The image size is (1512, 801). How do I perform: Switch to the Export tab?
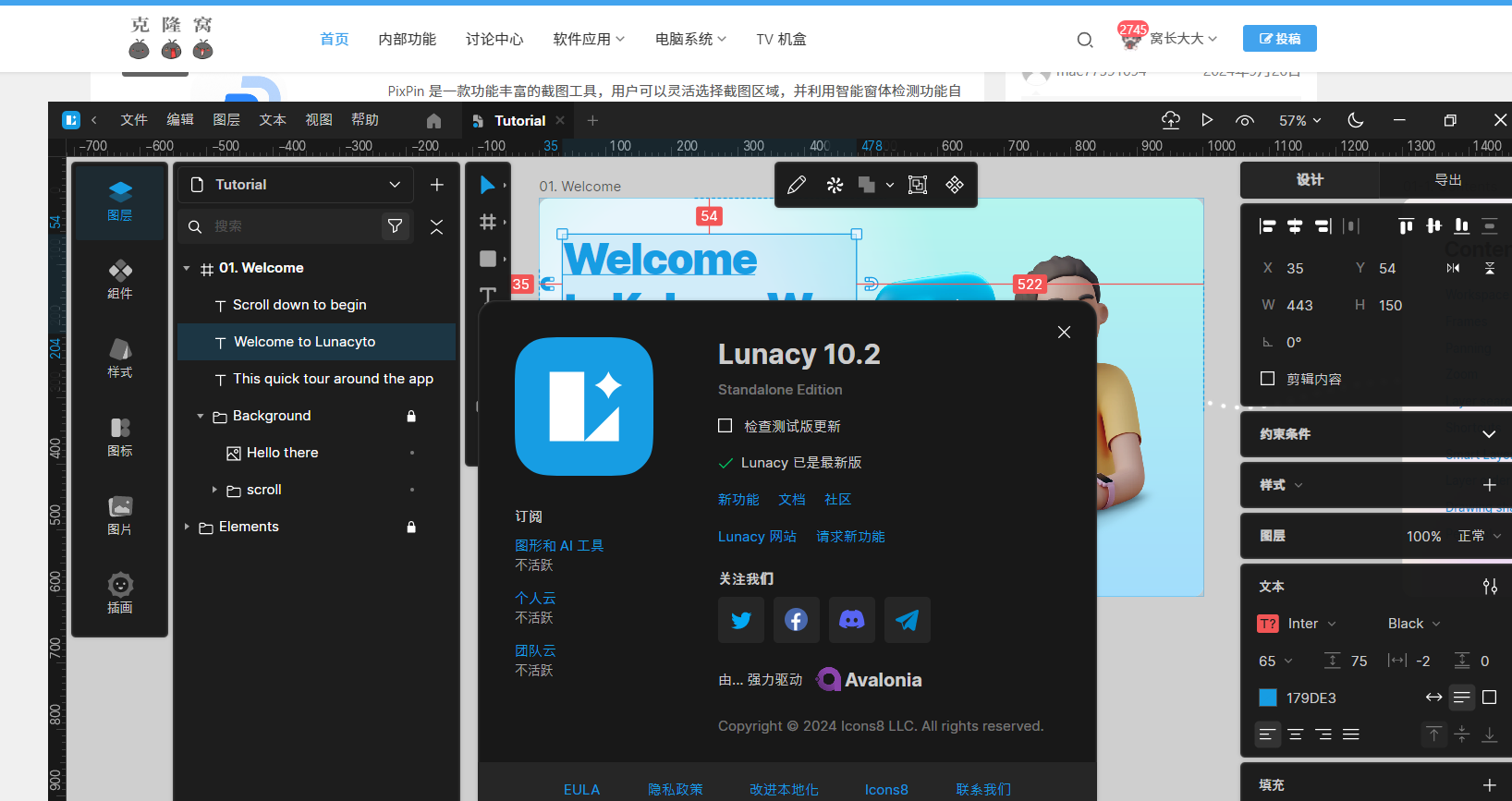click(x=1447, y=180)
